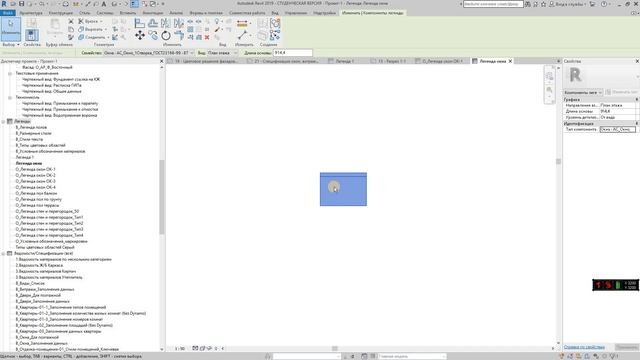Viewport: 640px width, 360px height.
Task: Click the Measure Between Two References tool
Action: coord(243,36)
